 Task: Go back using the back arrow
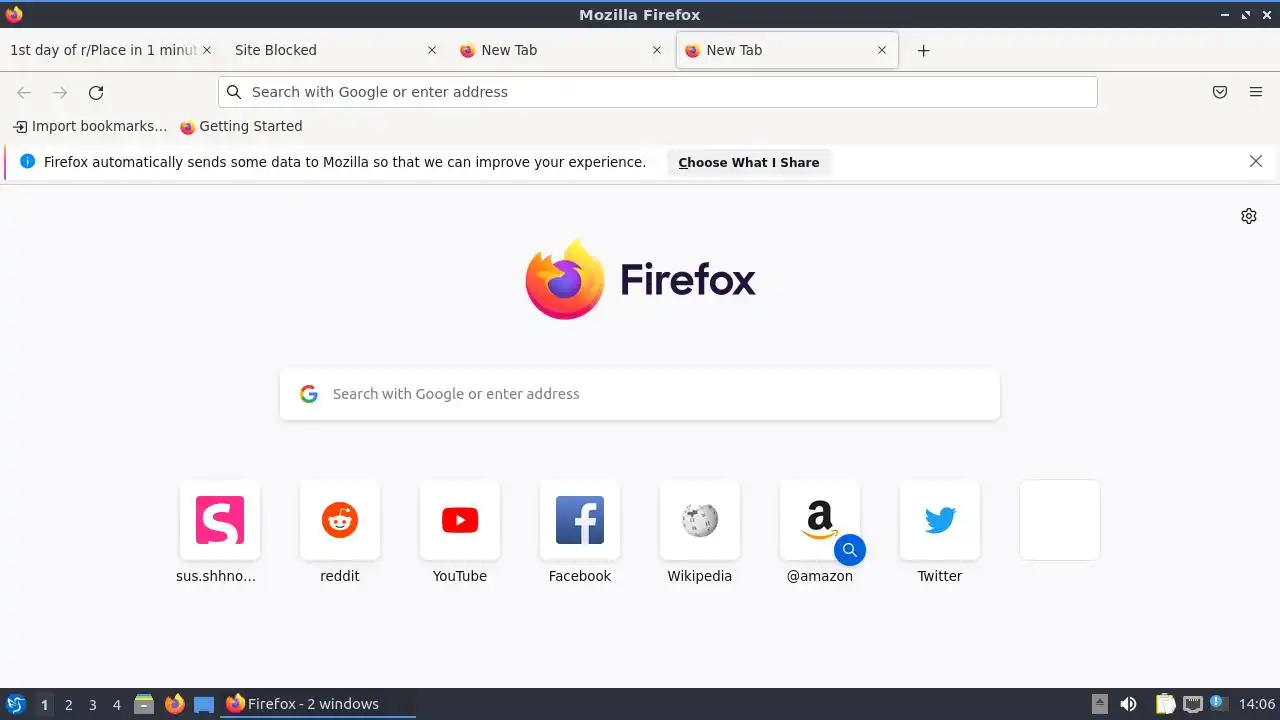24,92
